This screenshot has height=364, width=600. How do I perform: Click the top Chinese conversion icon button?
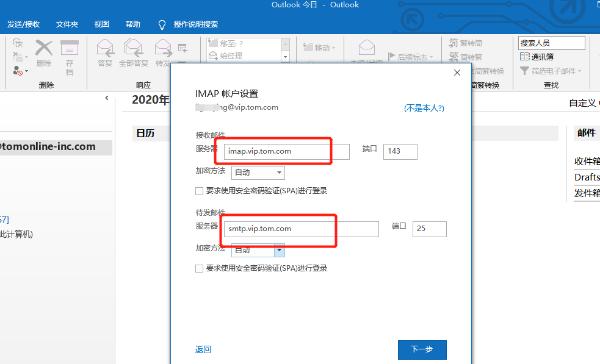click(466, 43)
